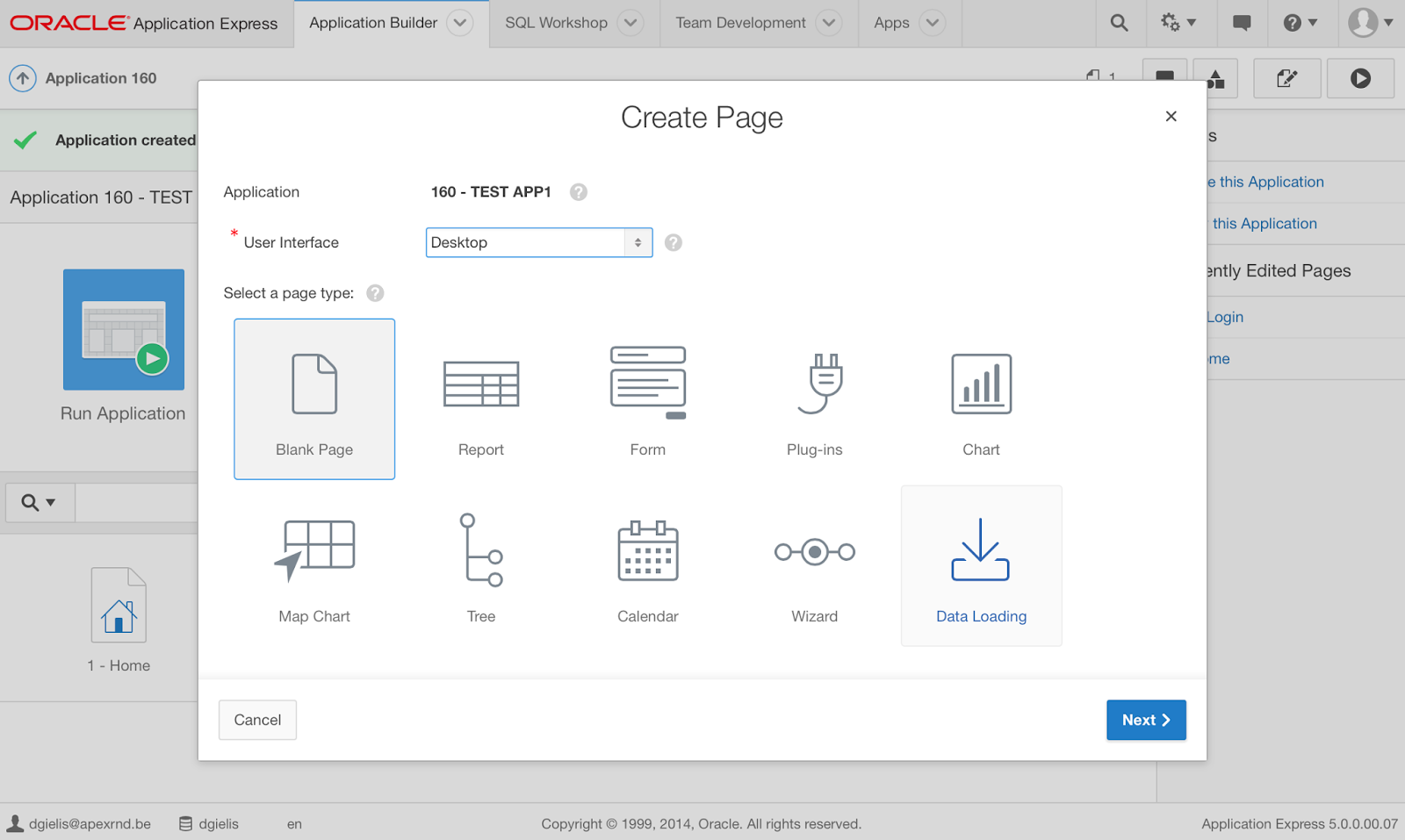The width and height of the screenshot is (1405, 840).
Task: Pick the Form page type
Action: click(648, 399)
